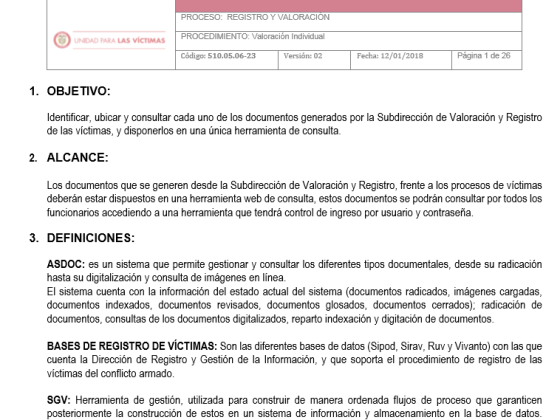Click the red header banner bar

pyautogui.click(x=349, y=6)
